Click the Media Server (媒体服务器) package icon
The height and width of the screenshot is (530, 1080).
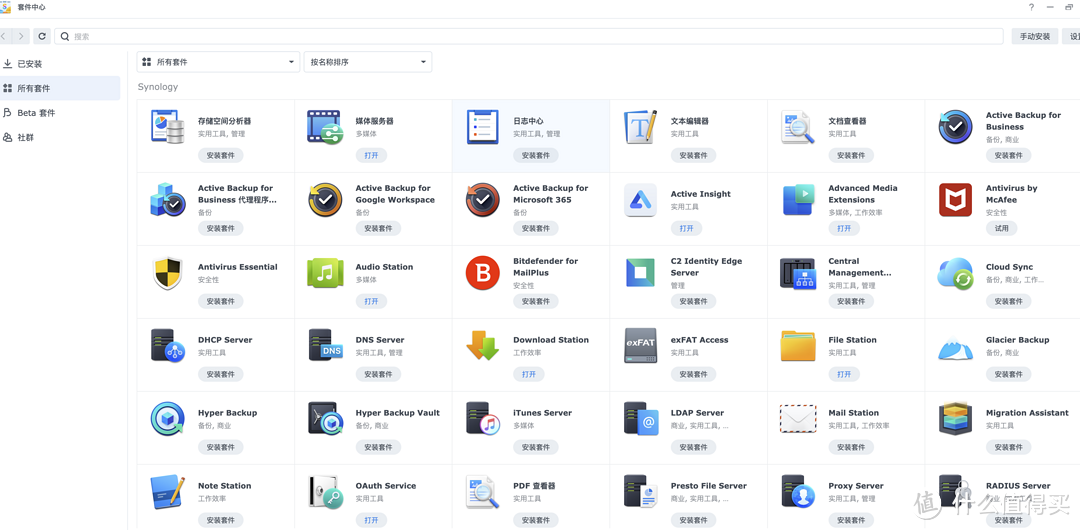(x=324, y=127)
